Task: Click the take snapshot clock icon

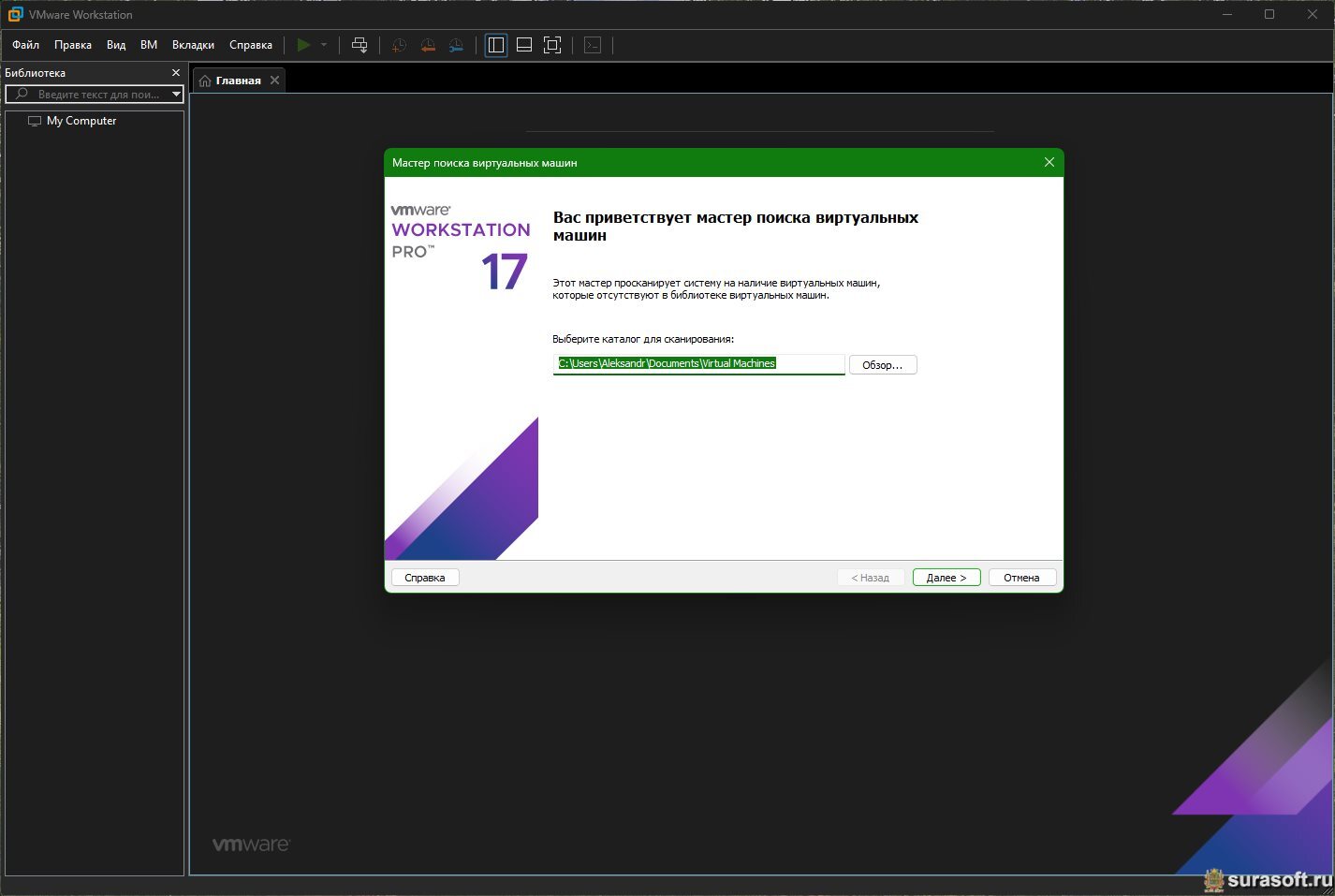Action: (399, 45)
